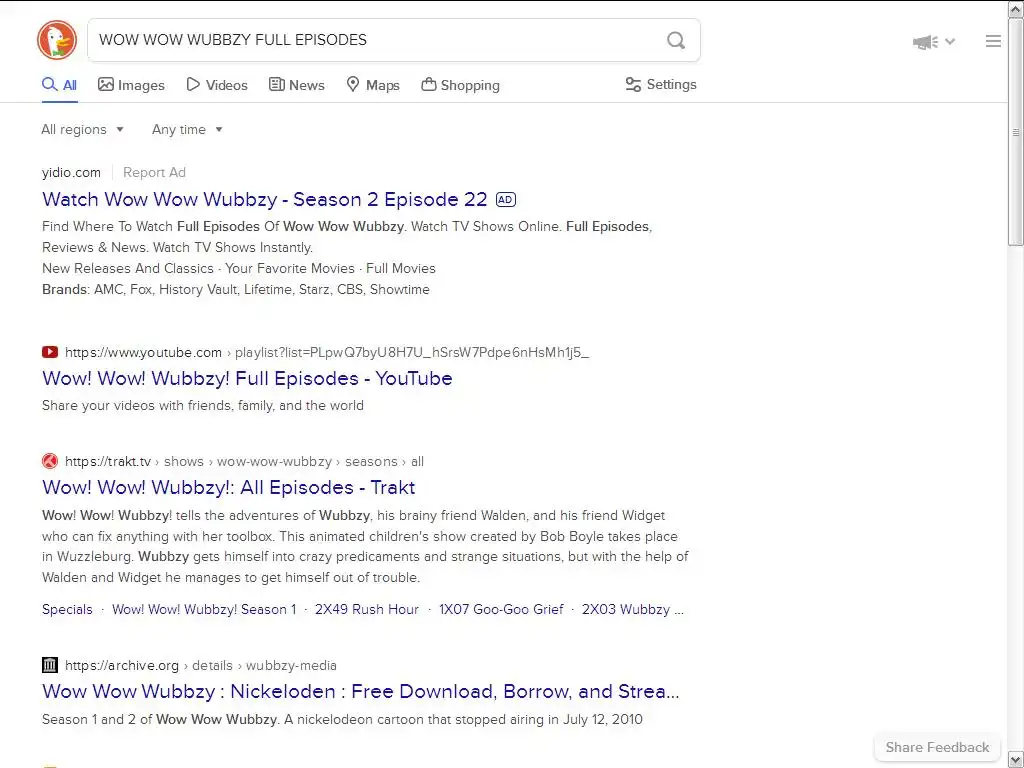This screenshot has height=768, width=1024.
Task: Open the 2X49 Rush Hour sitelink
Action: click(x=367, y=609)
